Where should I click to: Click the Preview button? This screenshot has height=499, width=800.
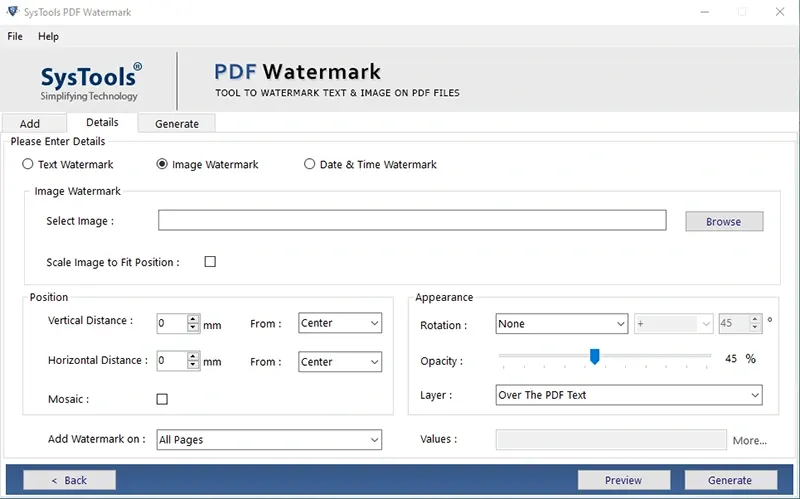(623, 480)
